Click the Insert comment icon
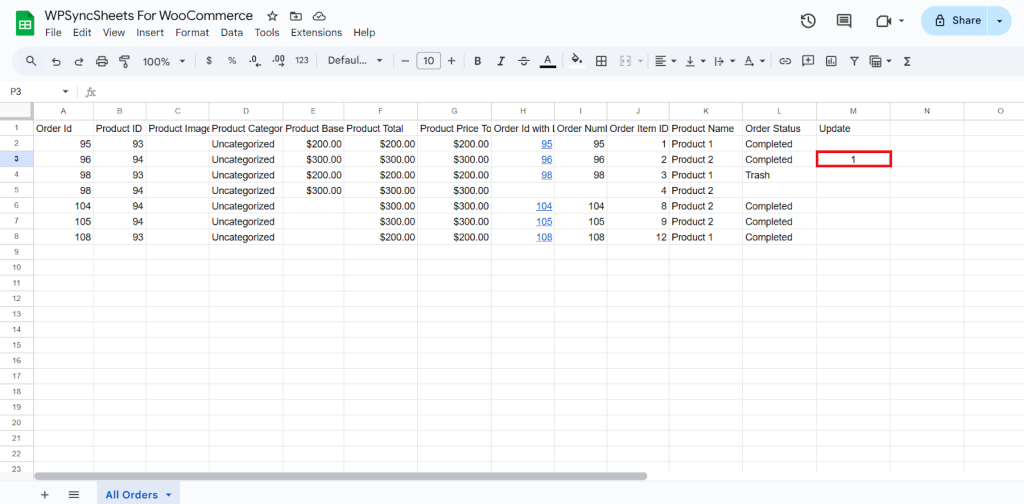This screenshot has height=504, width=1024. (808, 61)
